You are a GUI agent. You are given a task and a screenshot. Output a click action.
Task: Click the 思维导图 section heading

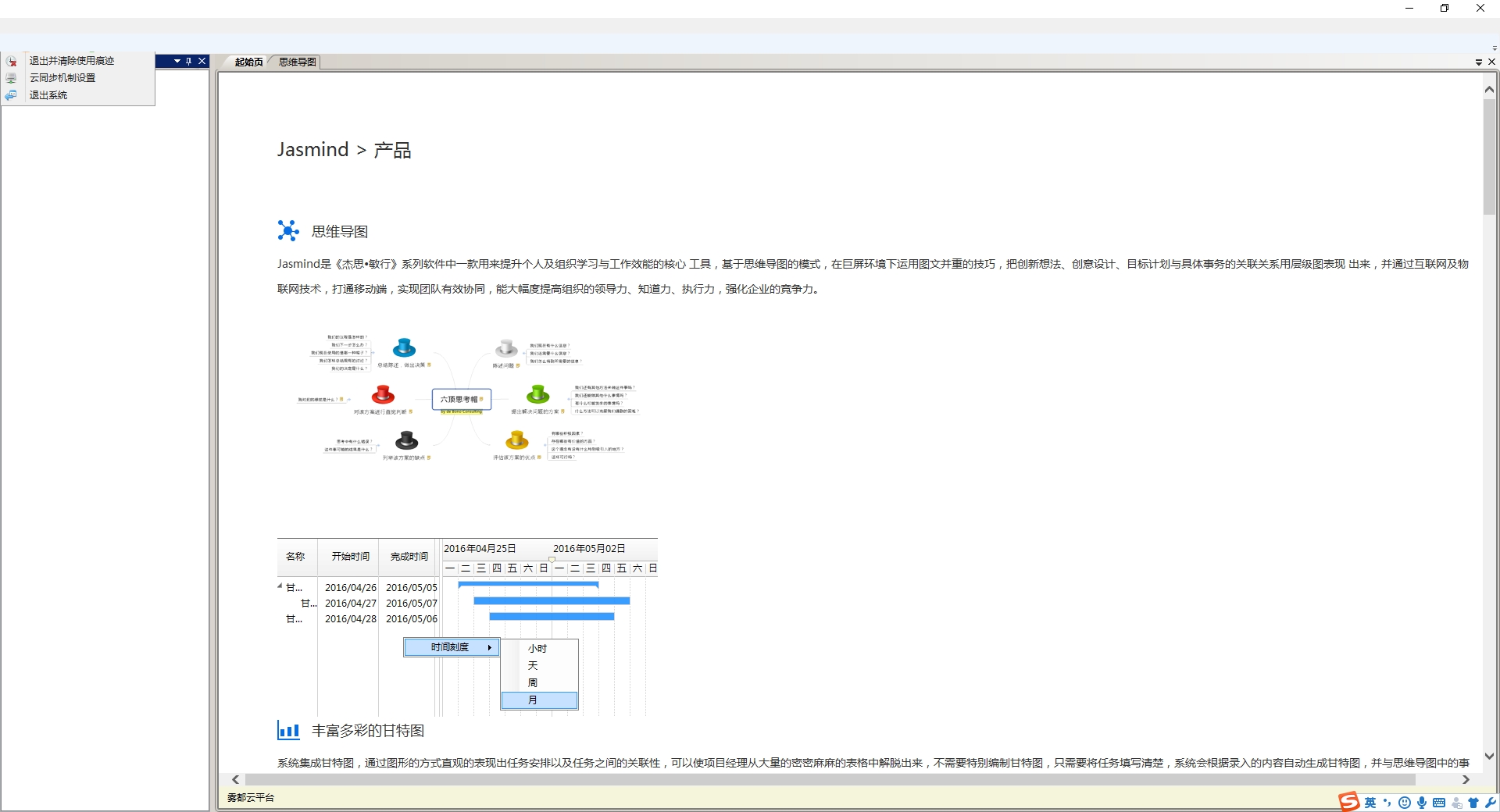pos(340,232)
